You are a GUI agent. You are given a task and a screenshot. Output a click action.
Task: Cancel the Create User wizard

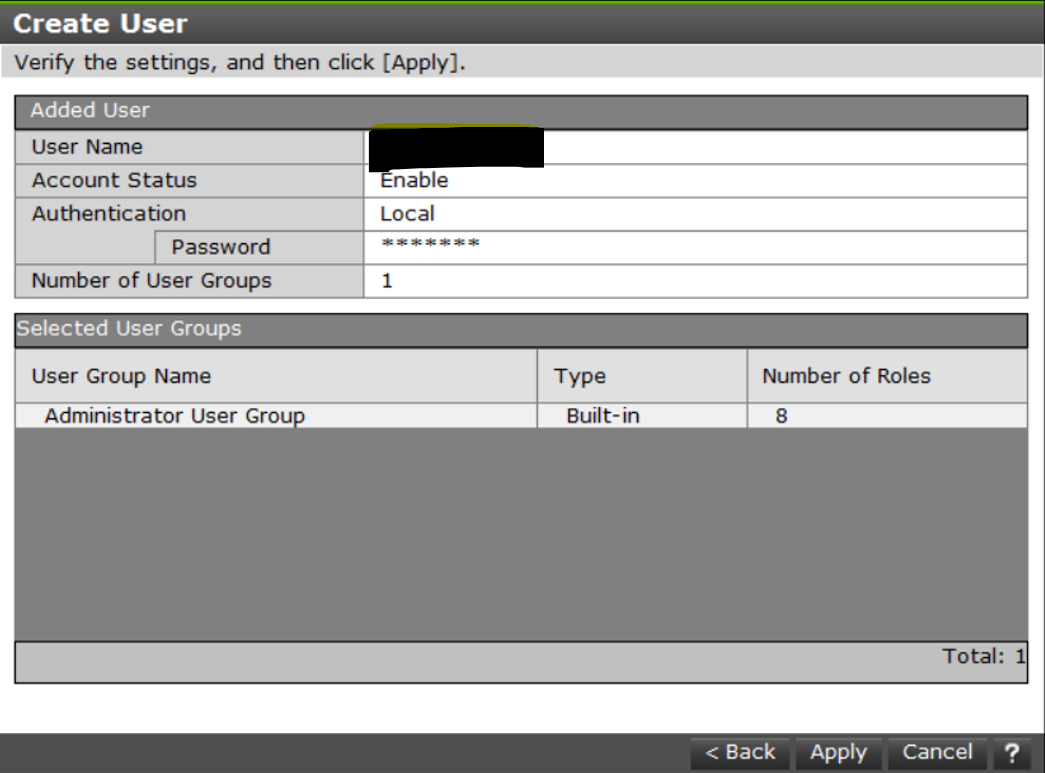click(937, 753)
